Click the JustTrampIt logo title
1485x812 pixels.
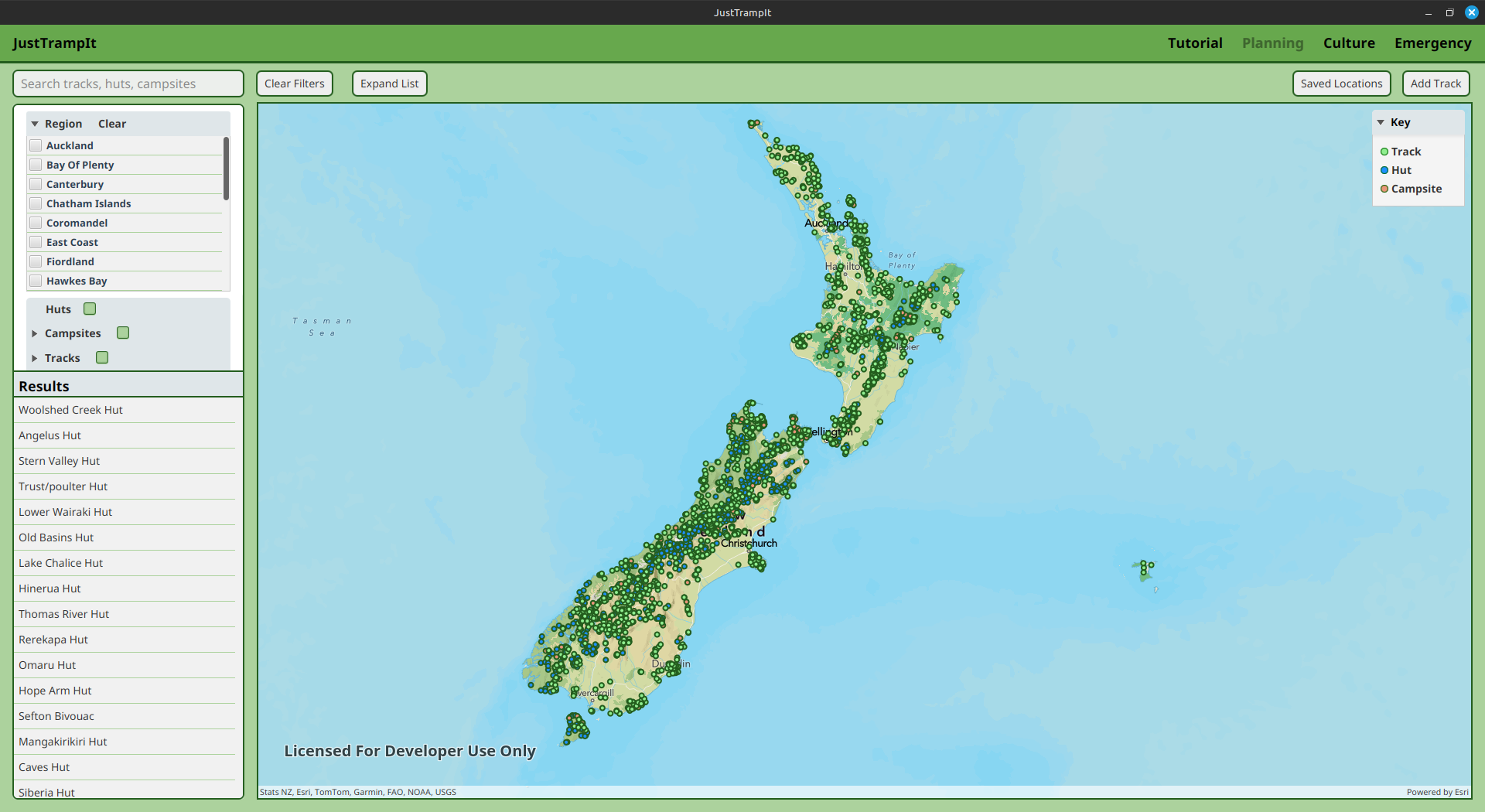click(x=54, y=43)
